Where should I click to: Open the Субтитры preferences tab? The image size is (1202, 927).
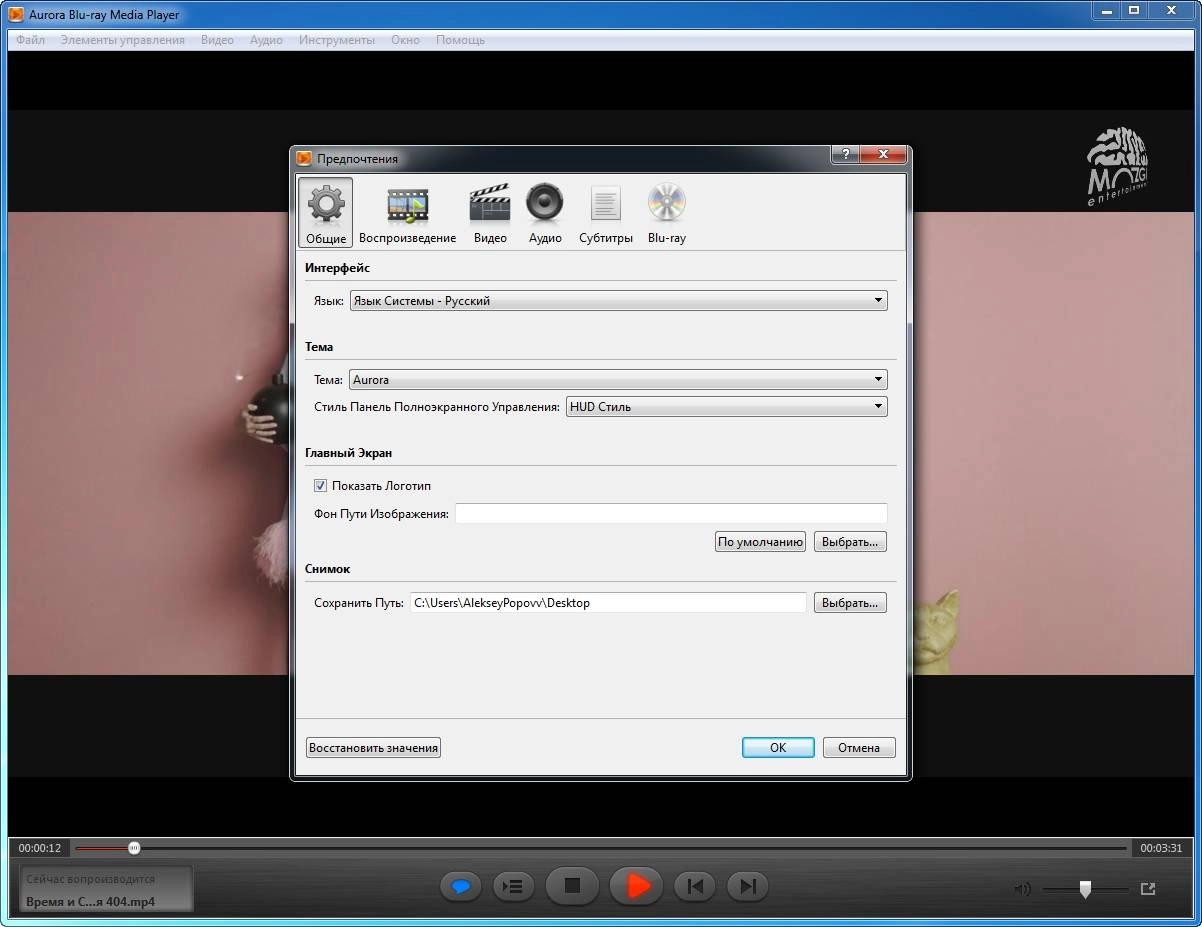coord(606,213)
